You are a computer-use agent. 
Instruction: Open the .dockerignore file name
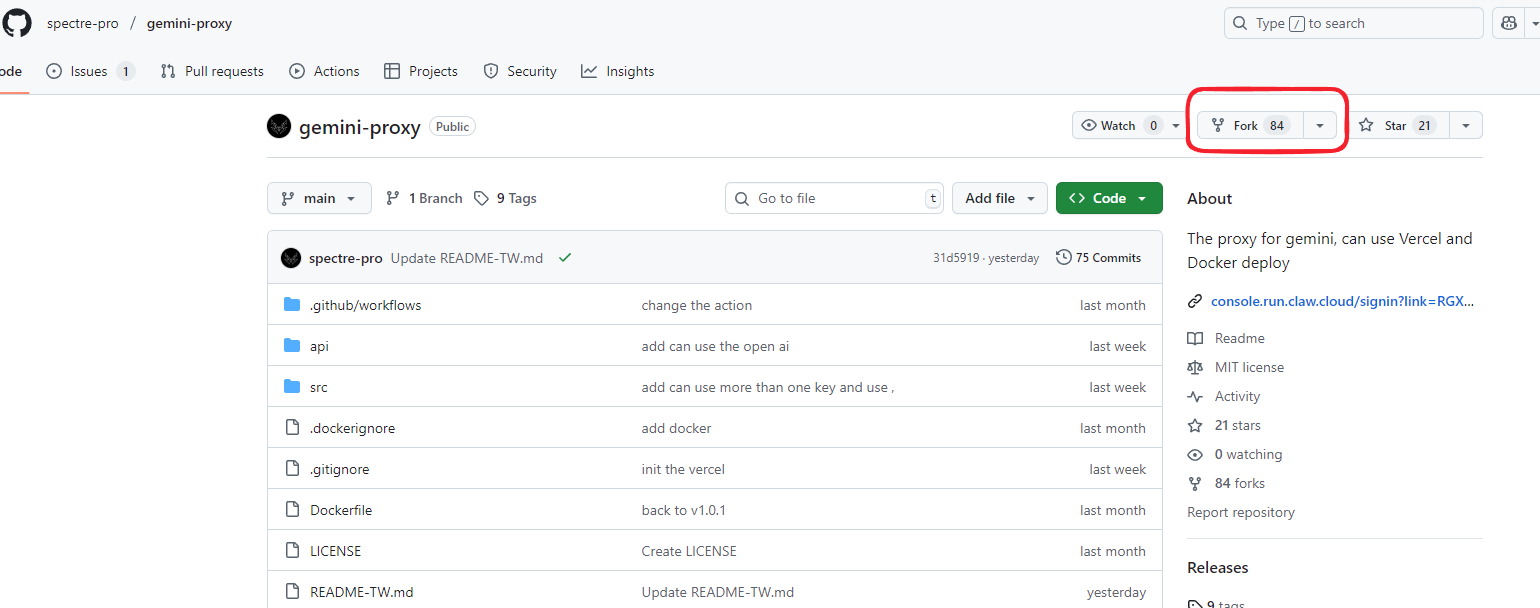pyautogui.click(x=353, y=428)
